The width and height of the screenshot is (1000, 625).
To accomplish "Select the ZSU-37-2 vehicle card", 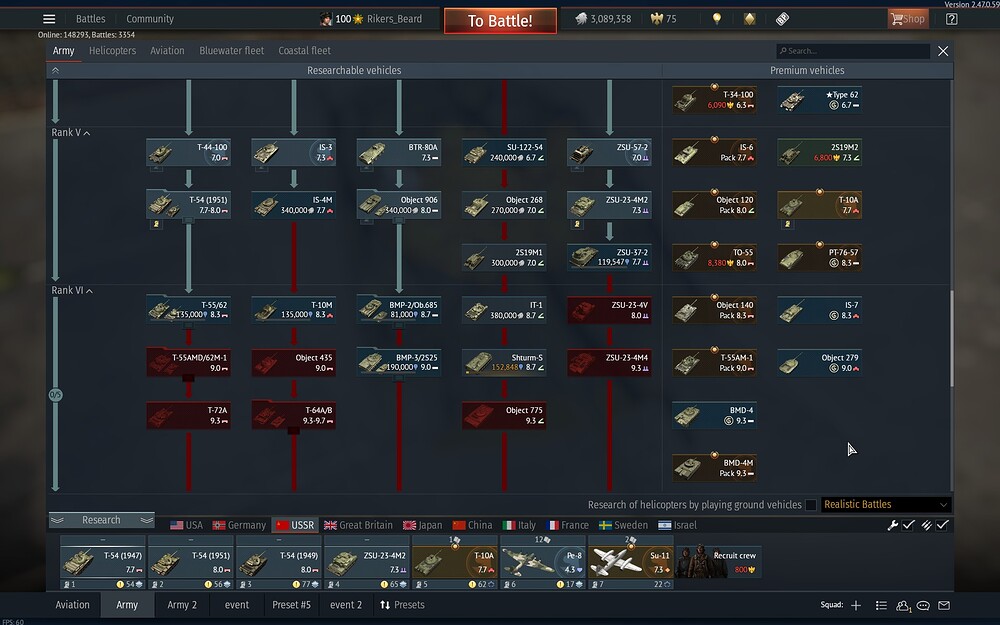I will 609,258.
